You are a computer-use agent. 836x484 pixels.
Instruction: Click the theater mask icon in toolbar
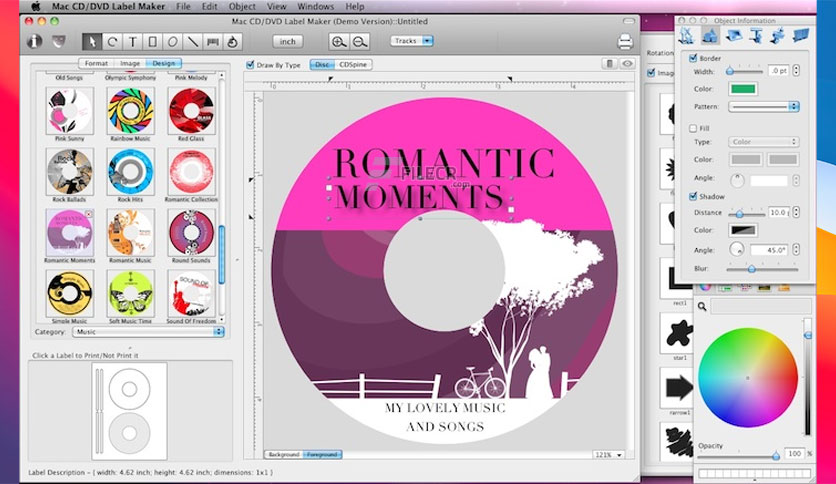click(x=59, y=41)
